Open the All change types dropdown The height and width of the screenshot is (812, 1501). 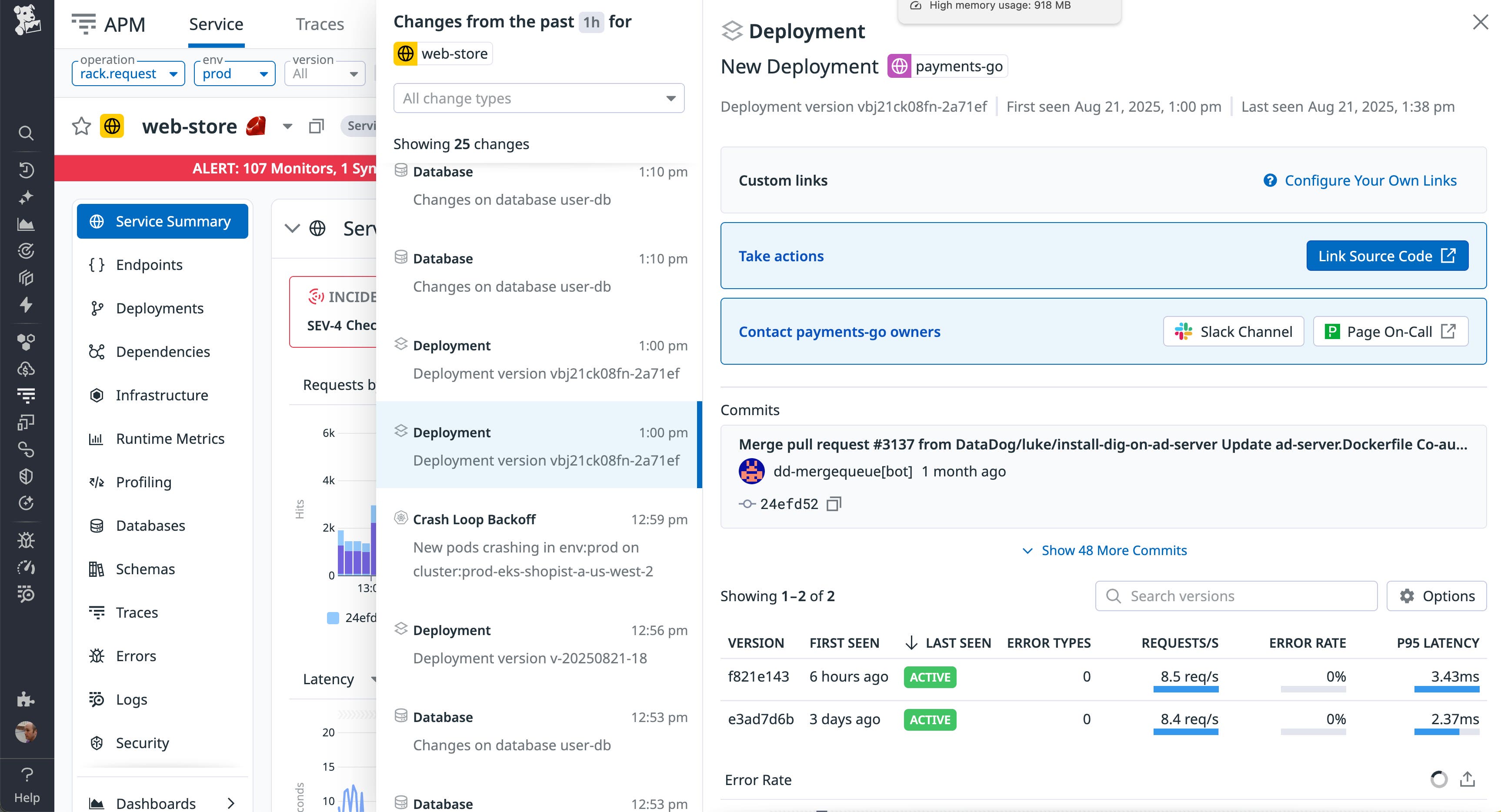tap(537, 98)
